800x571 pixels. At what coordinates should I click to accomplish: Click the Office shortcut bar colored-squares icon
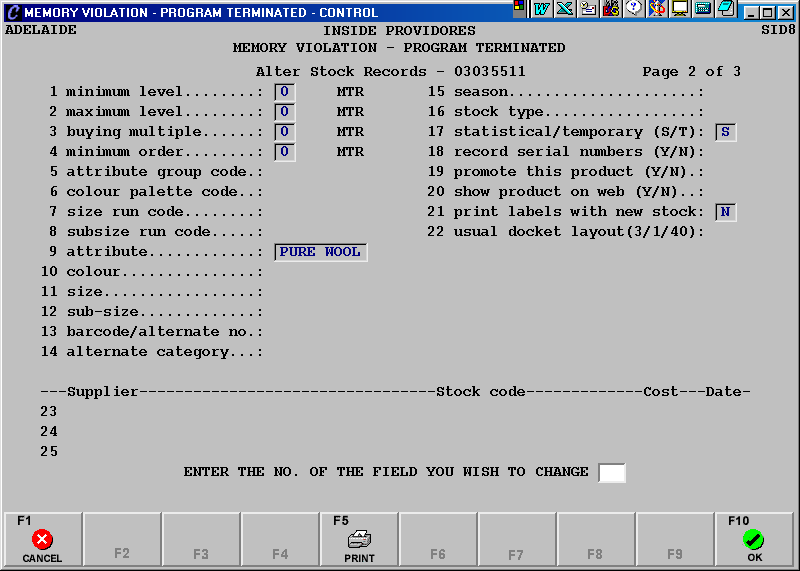[519, 9]
